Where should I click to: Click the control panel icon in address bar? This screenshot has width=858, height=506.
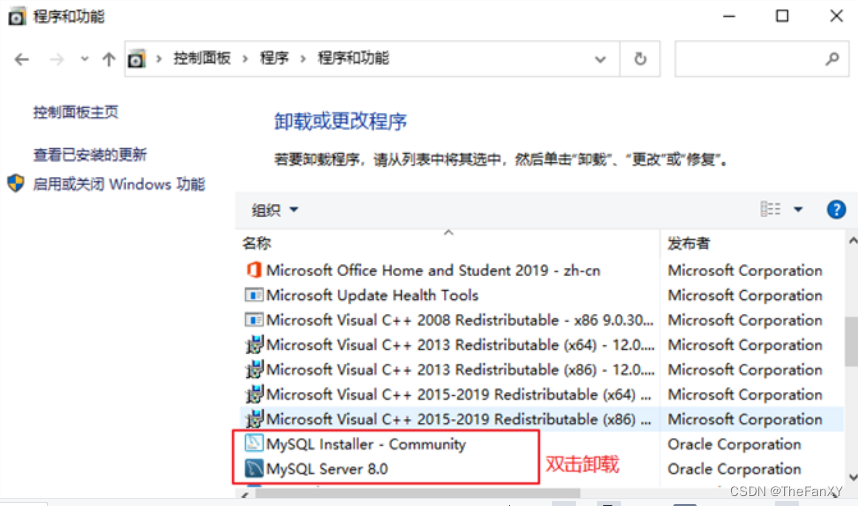click(x=137, y=59)
